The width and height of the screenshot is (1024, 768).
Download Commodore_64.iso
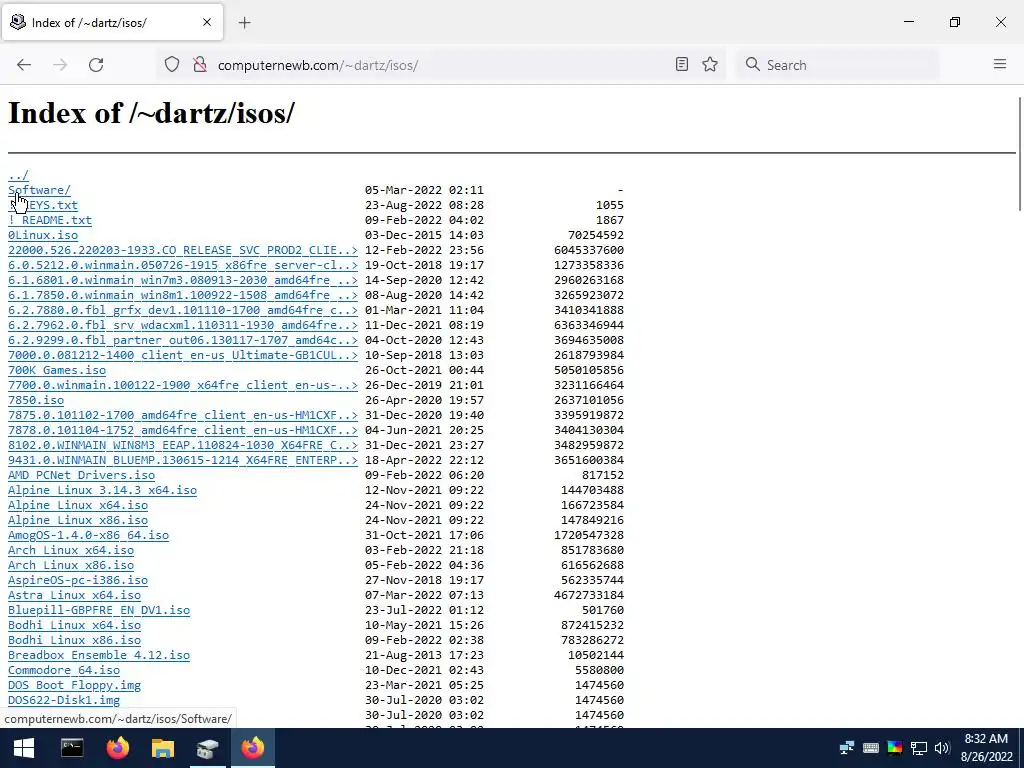point(64,671)
